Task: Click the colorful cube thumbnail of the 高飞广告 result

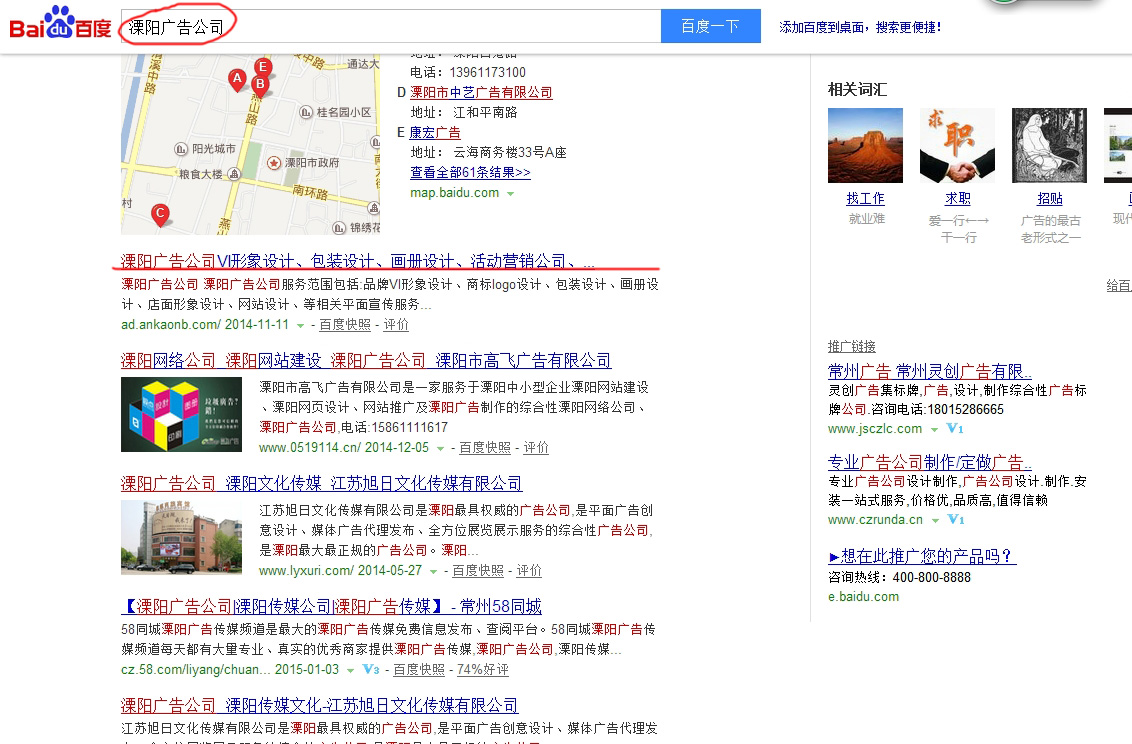Action: tap(181, 414)
